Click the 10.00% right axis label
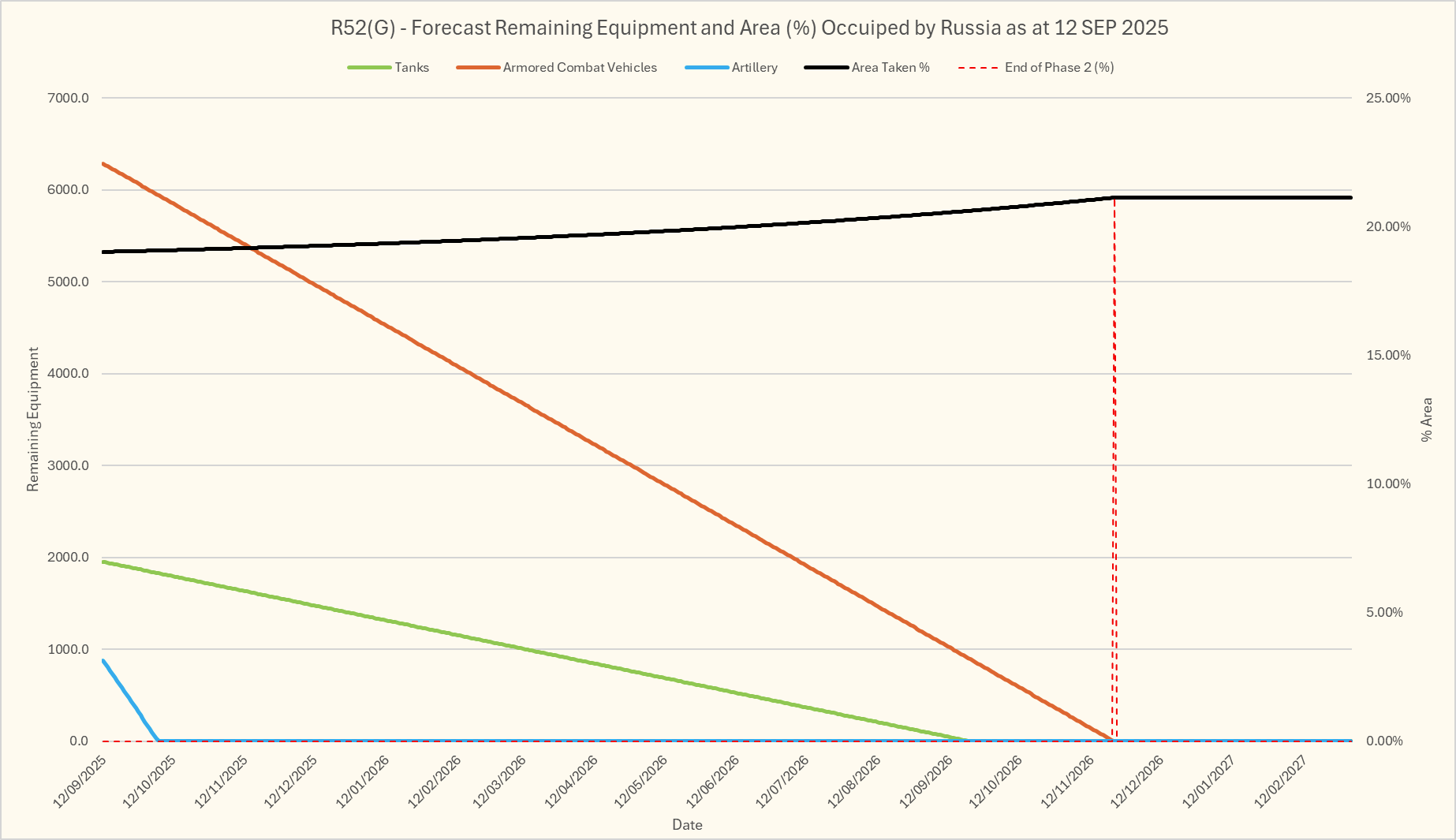This screenshot has height=840, width=1456. coord(1388,483)
